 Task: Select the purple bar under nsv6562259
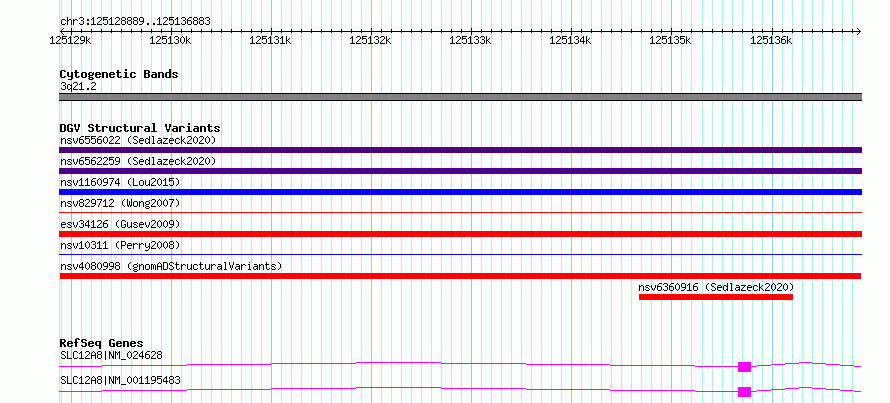click(460, 171)
